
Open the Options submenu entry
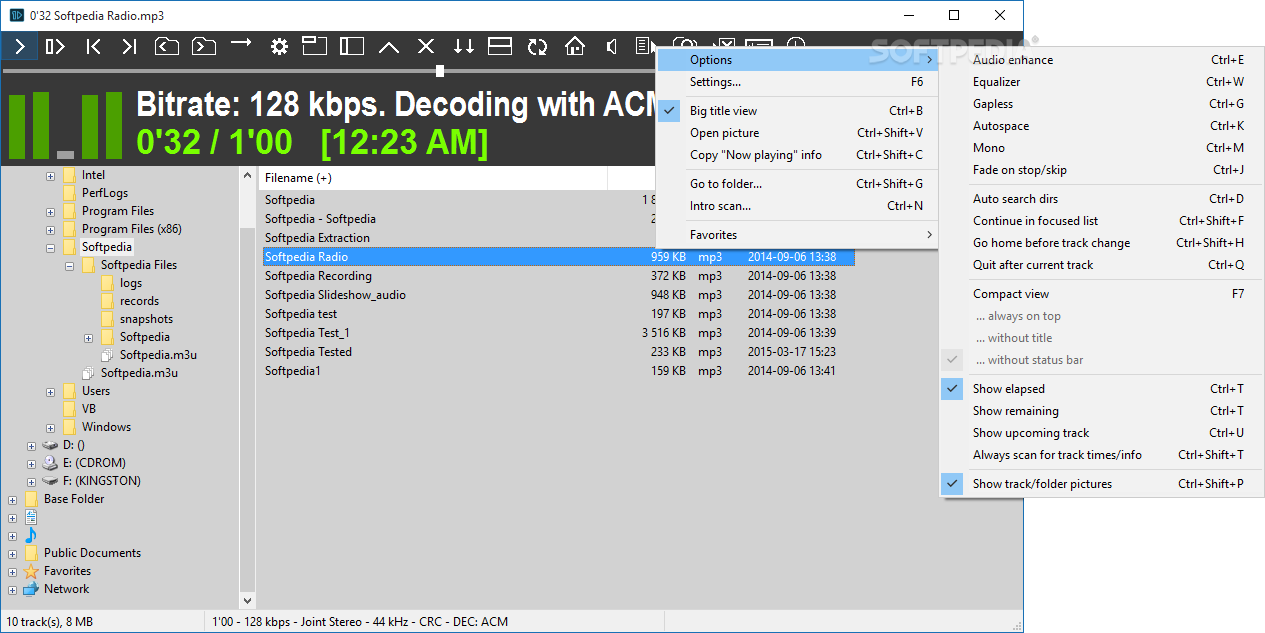797,60
